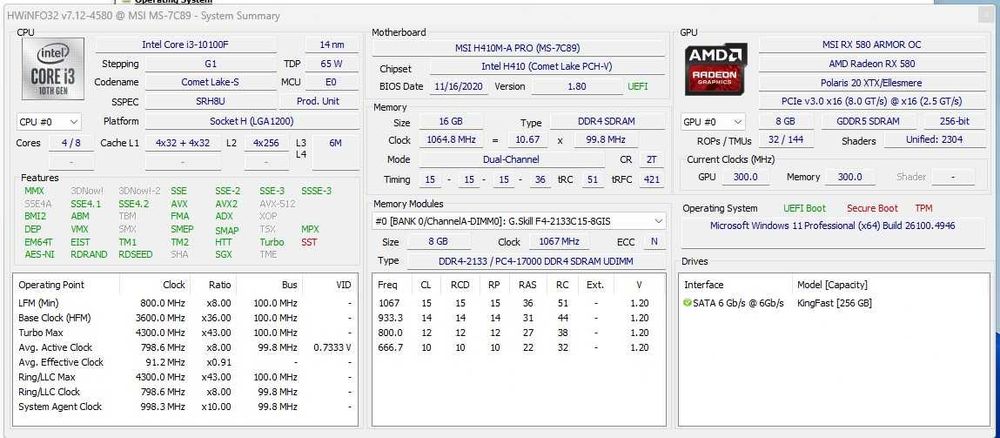Click L2 cache value 4x256

[266, 143]
